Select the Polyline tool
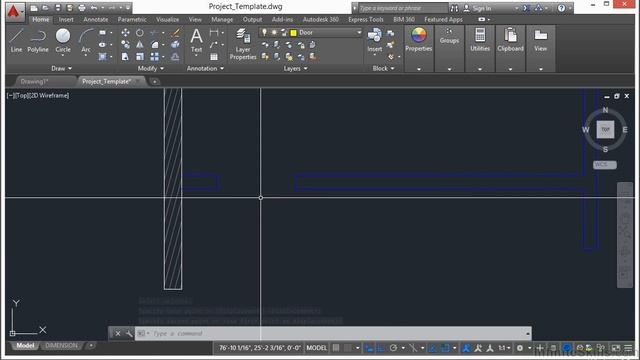The image size is (640, 360). tap(38, 40)
